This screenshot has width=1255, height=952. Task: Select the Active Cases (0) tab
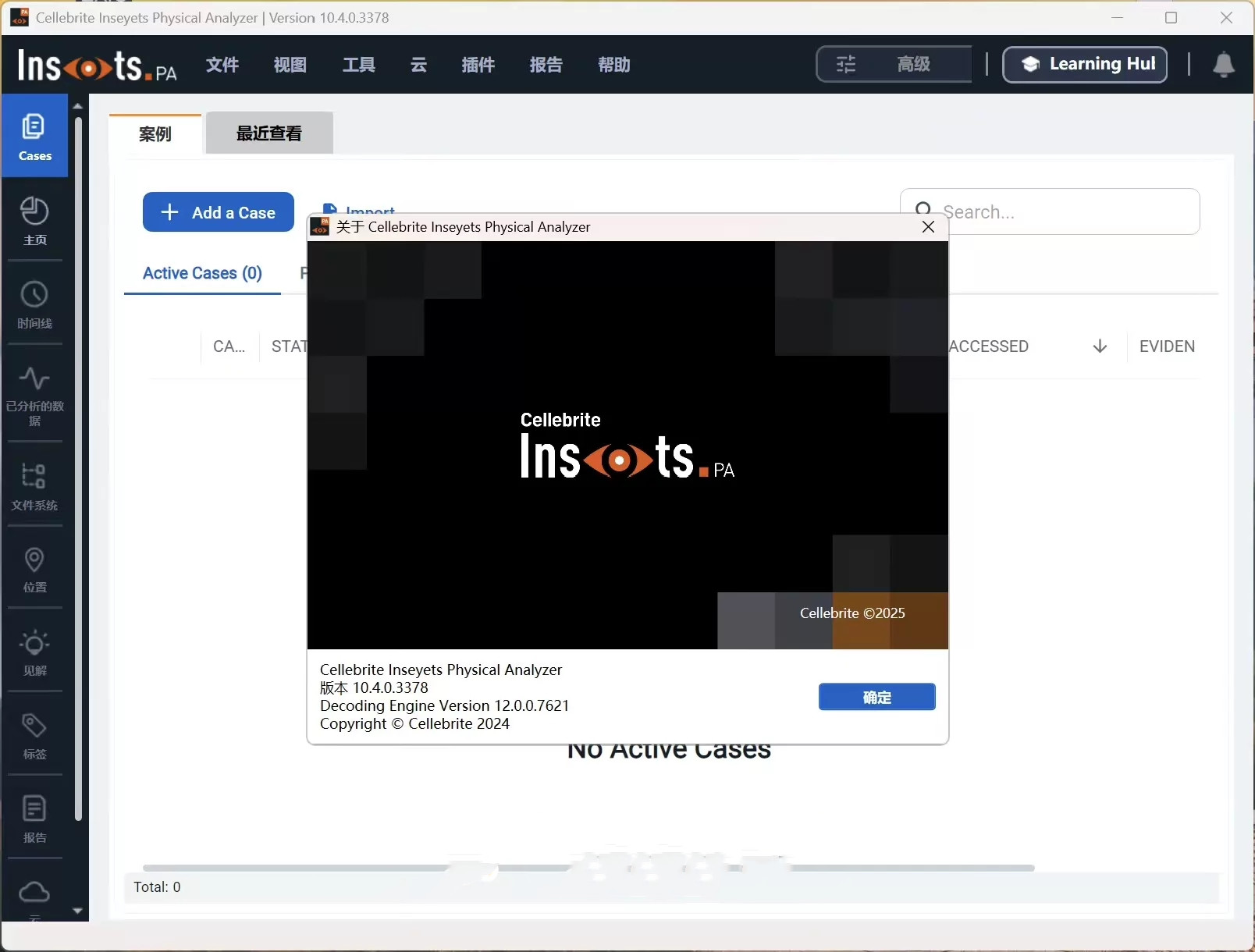click(x=202, y=273)
